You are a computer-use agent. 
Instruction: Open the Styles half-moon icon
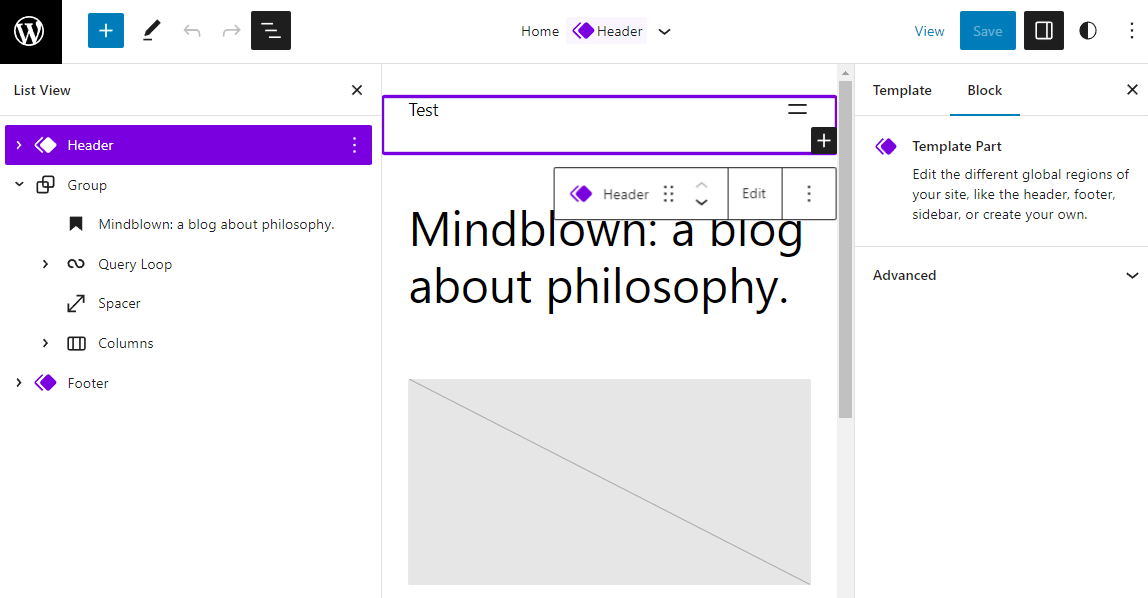coord(1087,30)
